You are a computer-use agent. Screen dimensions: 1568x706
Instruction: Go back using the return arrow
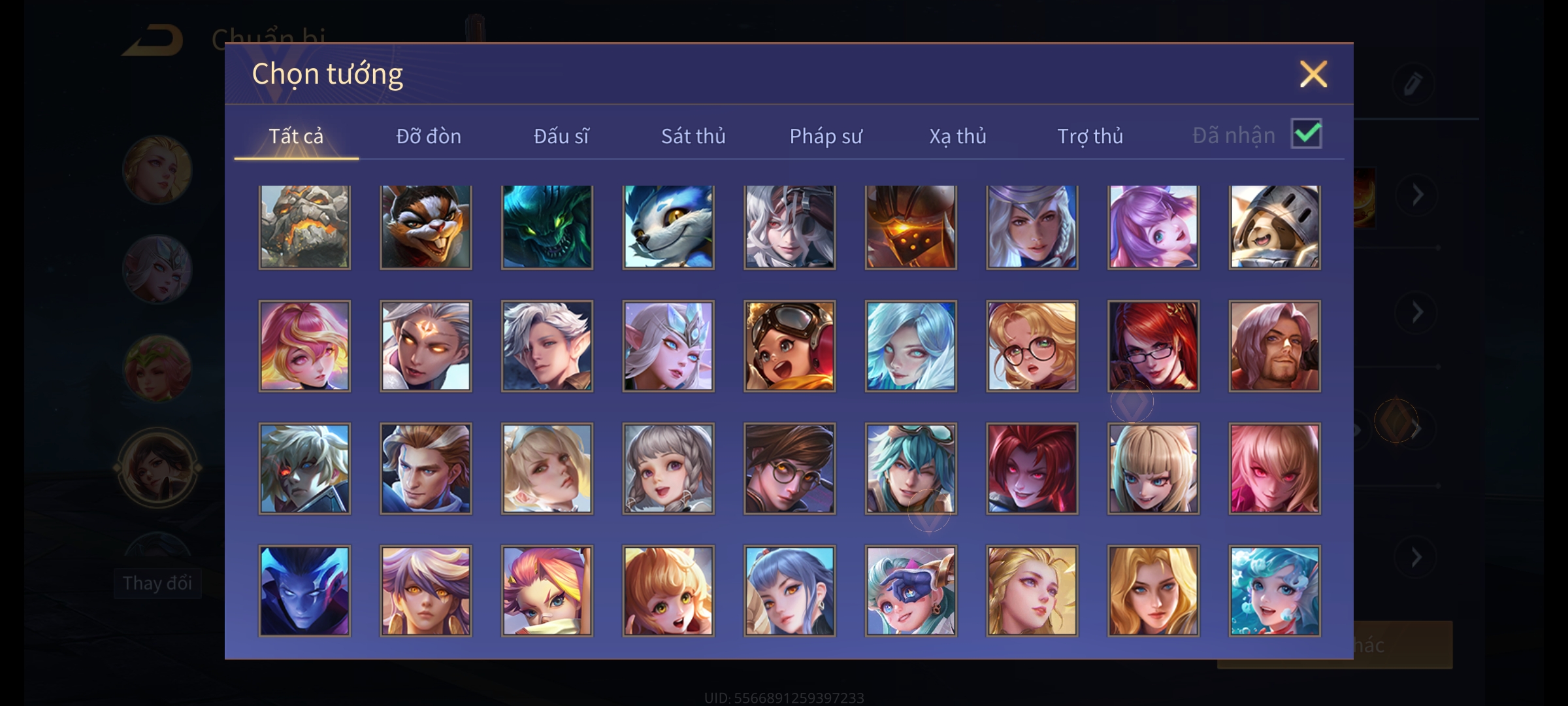click(154, 41)
